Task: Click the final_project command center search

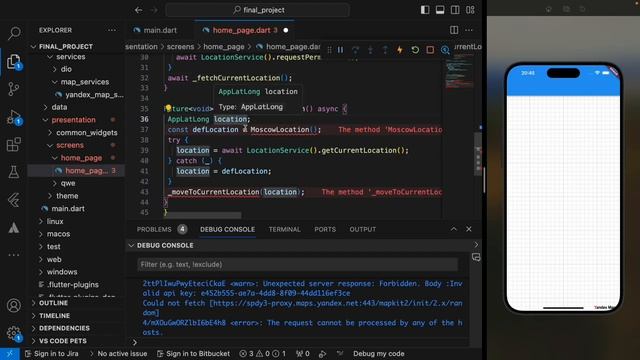Action: pyautogui.click(x=258, y=10)
